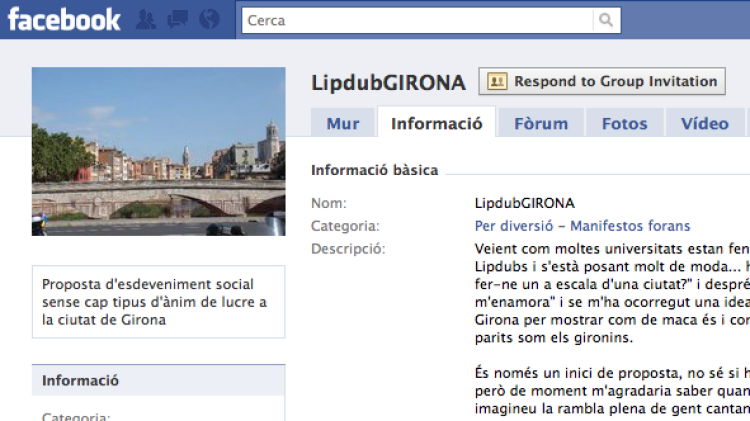Open the Fotos tab
The height and width of the screenshot is (421, 750).
[625, 123]
